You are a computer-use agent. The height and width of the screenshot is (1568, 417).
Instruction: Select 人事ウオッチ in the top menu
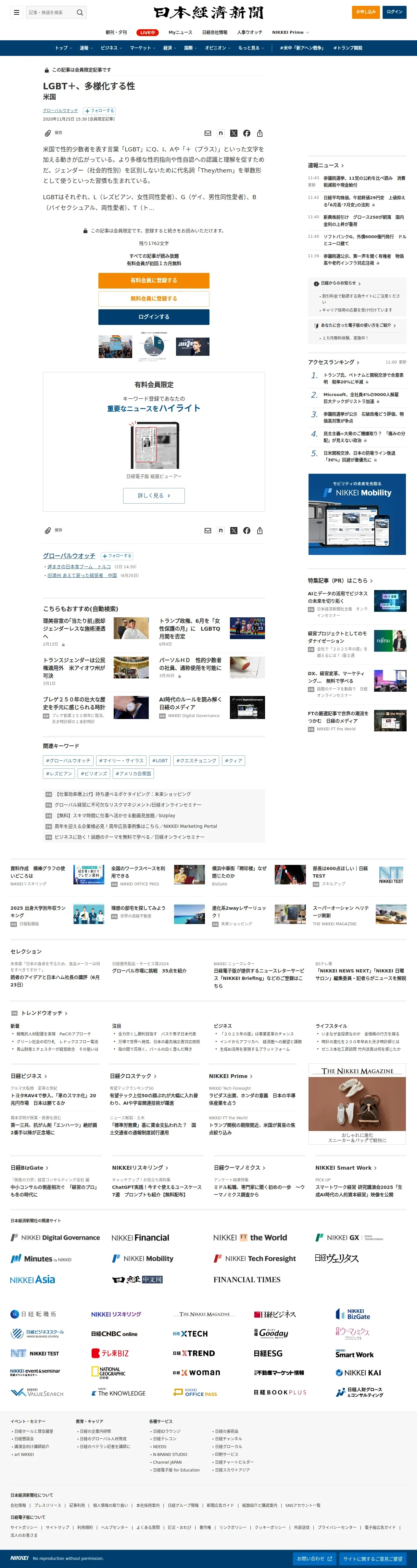click(250, 32)
